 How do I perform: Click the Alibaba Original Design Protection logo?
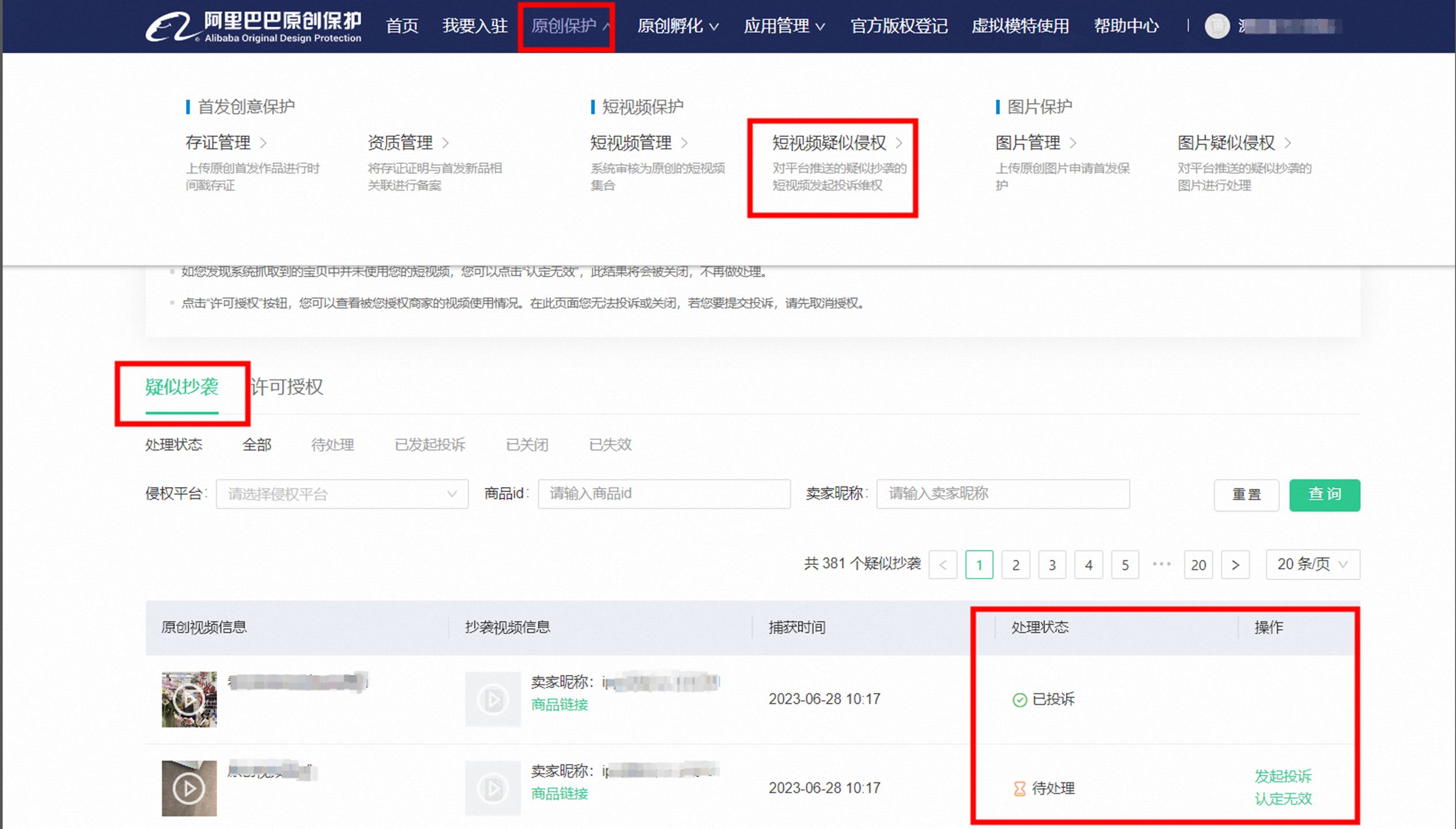(253, 26)
